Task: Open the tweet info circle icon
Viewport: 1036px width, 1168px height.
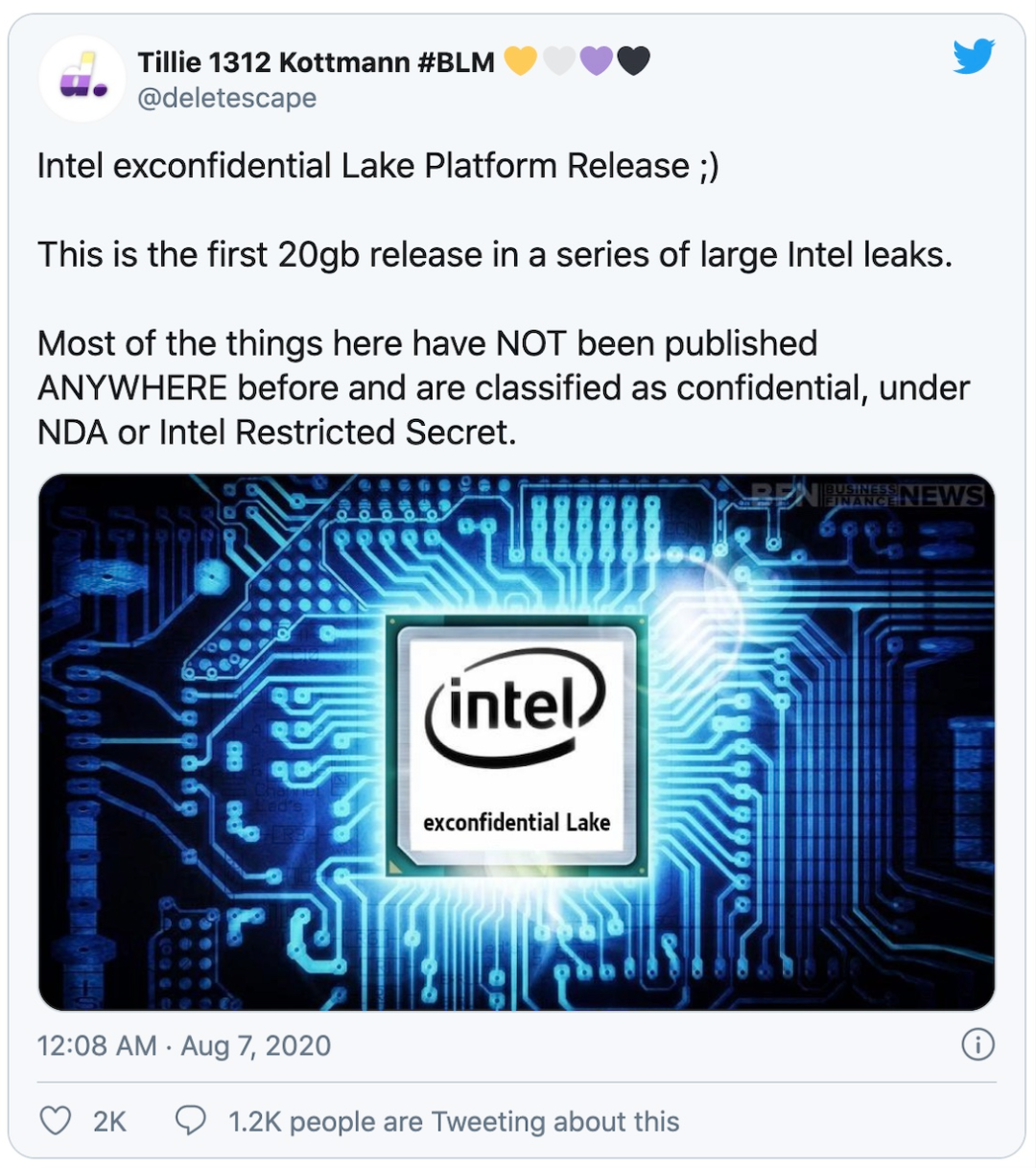Action: 977,1044
